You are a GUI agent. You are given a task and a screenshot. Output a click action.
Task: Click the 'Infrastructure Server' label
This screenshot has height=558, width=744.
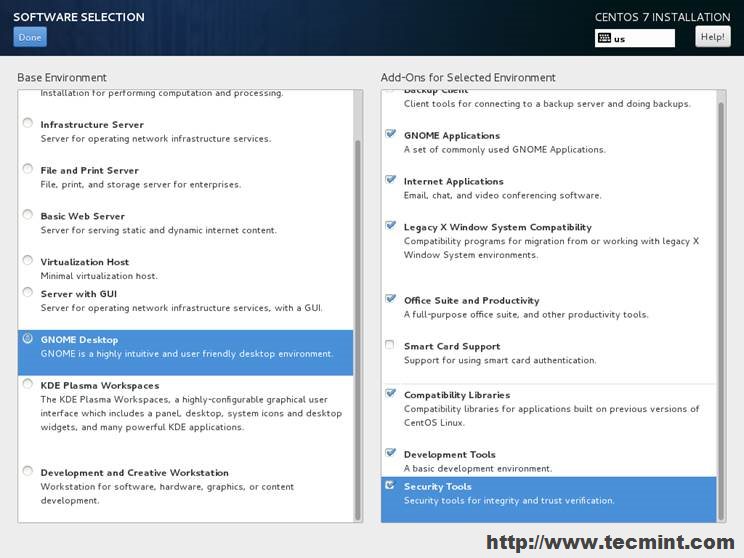pos(92,125)
